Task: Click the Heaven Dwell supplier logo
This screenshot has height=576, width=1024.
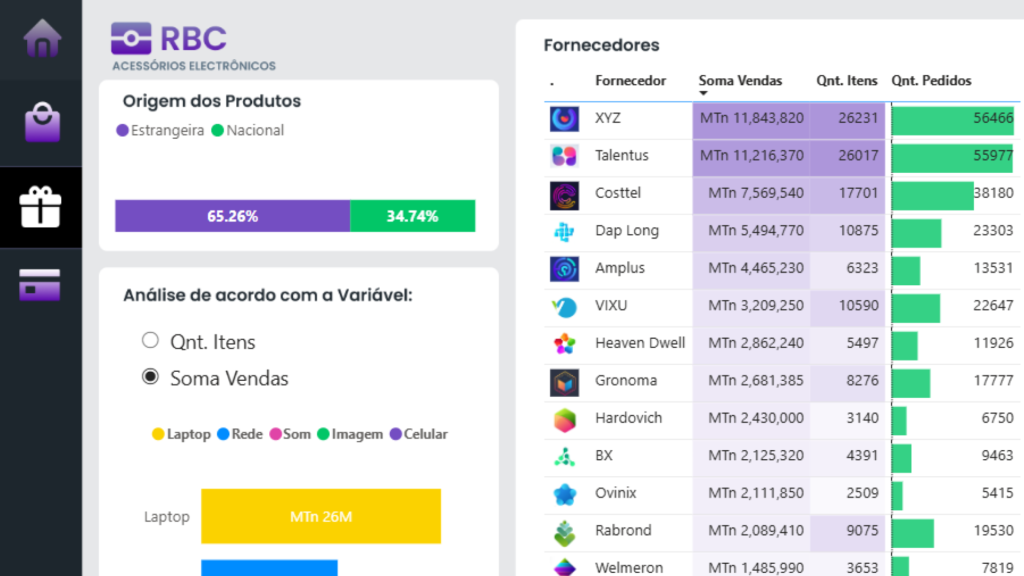Action: click(x=564, y=344)
